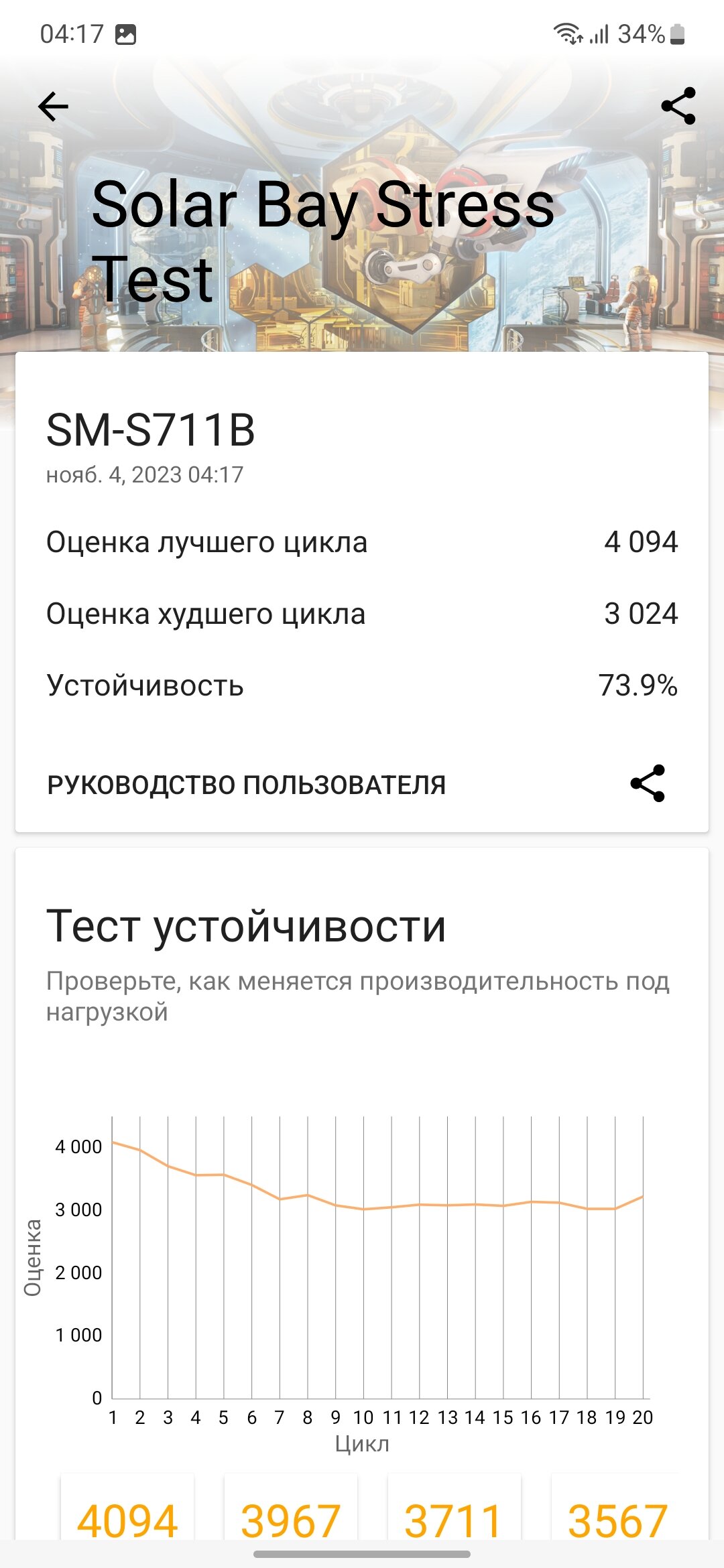The image size is (724, 1568).
Task: Tap the SM-S711B device name
Action: coord(151,430)
